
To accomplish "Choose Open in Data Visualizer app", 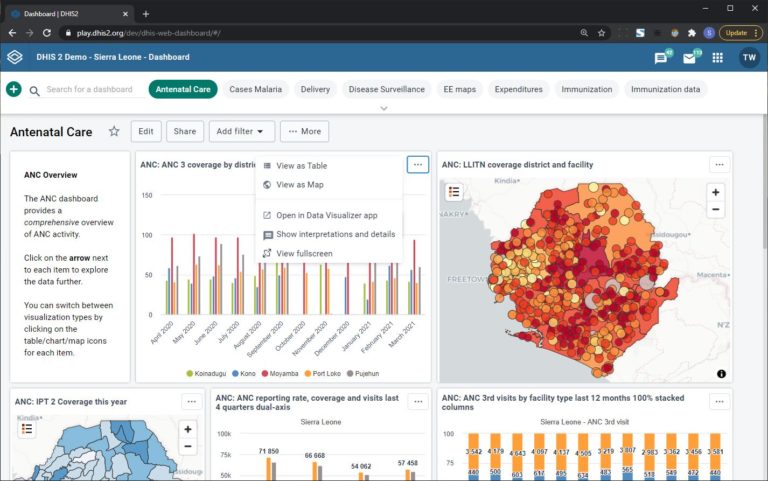I will tap(326, 215).
